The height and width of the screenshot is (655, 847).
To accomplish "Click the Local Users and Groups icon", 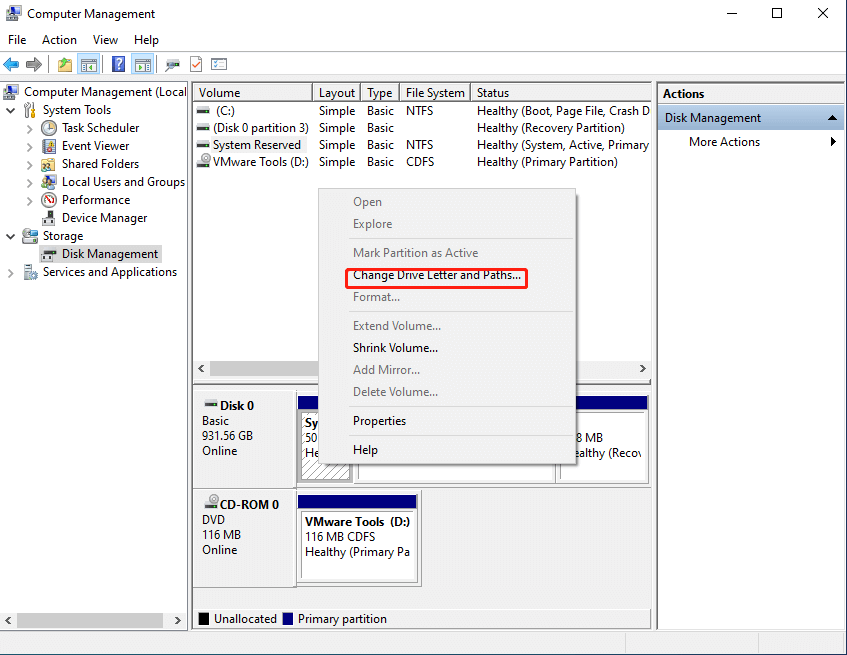I will point(49,182).
